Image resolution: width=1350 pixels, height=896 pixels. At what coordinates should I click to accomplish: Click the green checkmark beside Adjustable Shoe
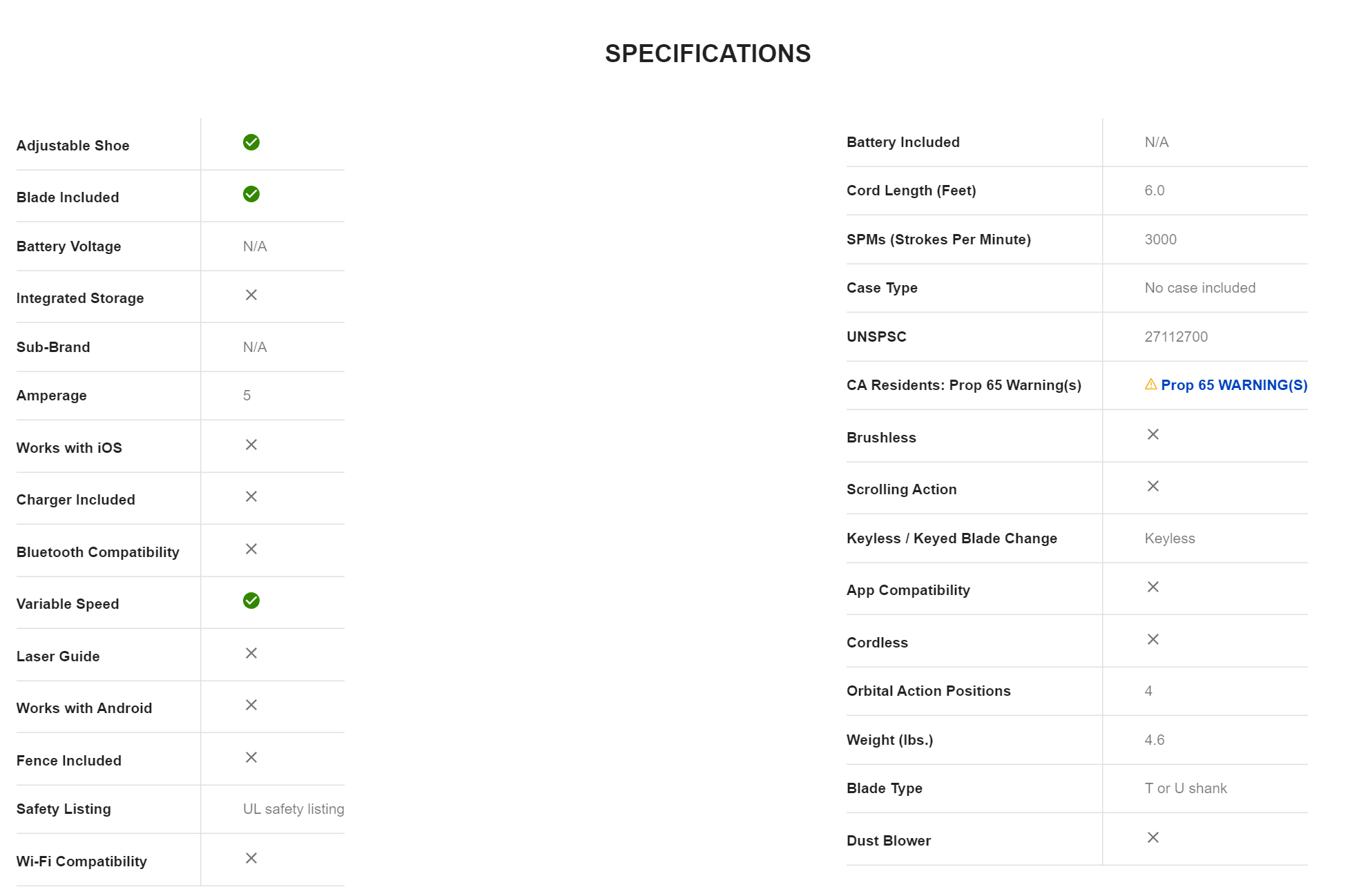pyautogui.click(x=251, y=142)
